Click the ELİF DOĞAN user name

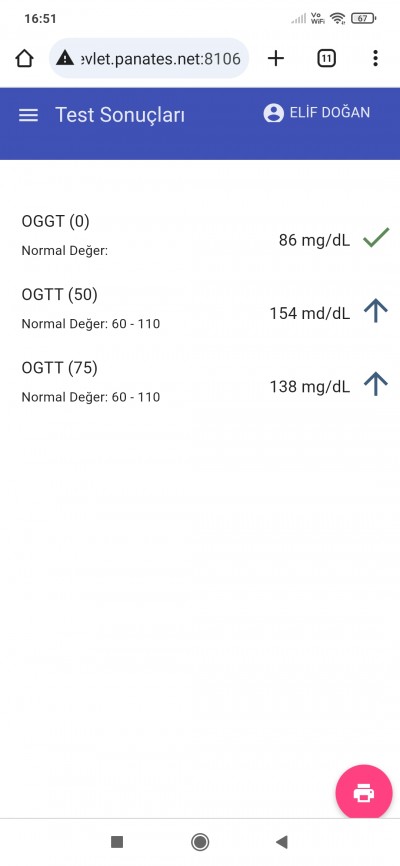pyautogui.click(x=330, y=113)
